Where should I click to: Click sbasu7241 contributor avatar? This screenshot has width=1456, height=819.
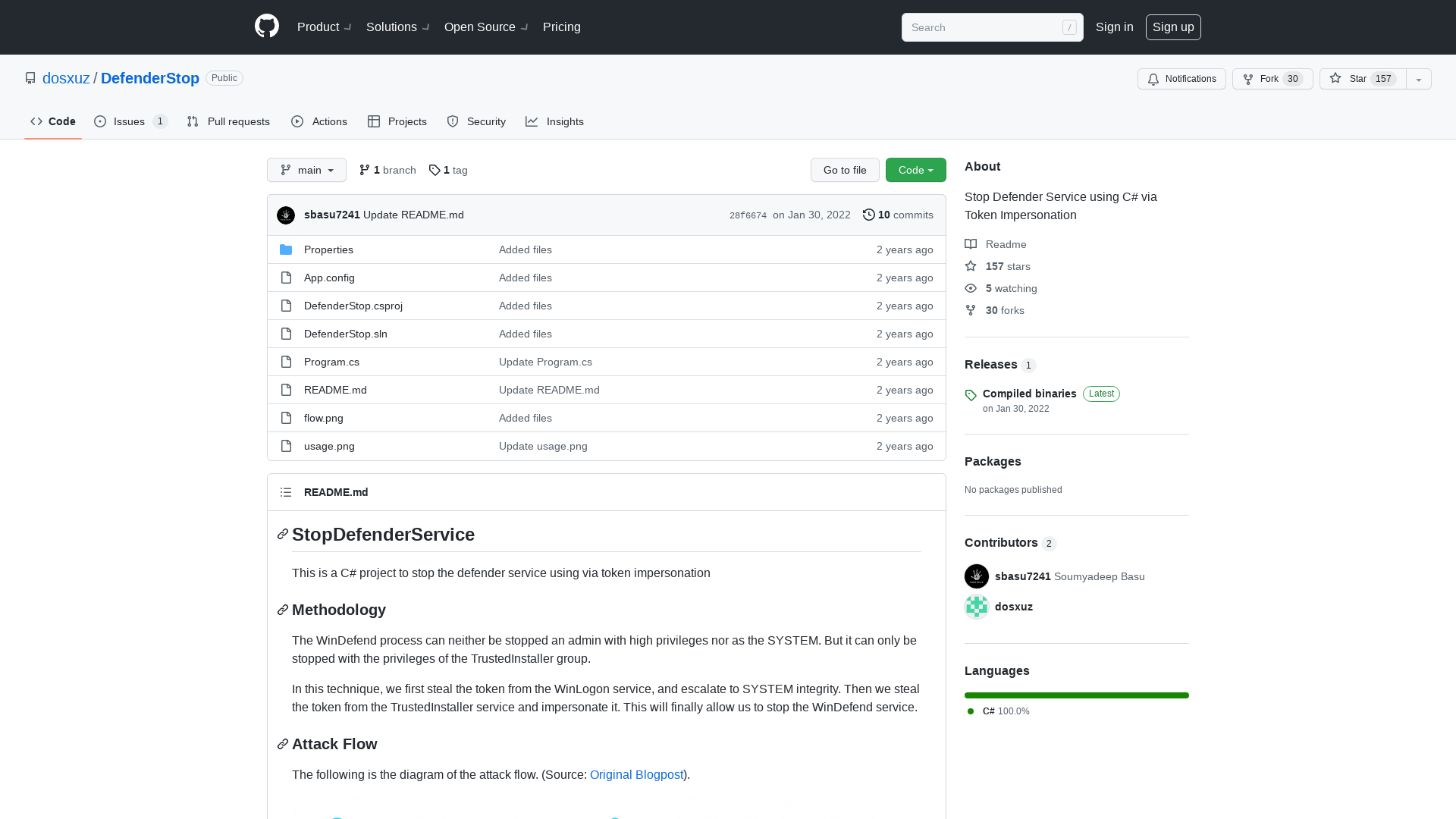click(x=977, y=576)
